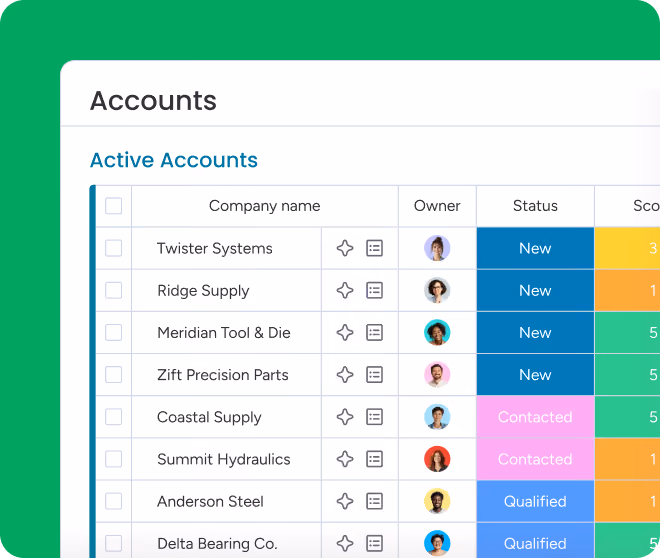Open the Zift Precision Parts name
The height and width of the screenshot is (558, 660).
223,375
